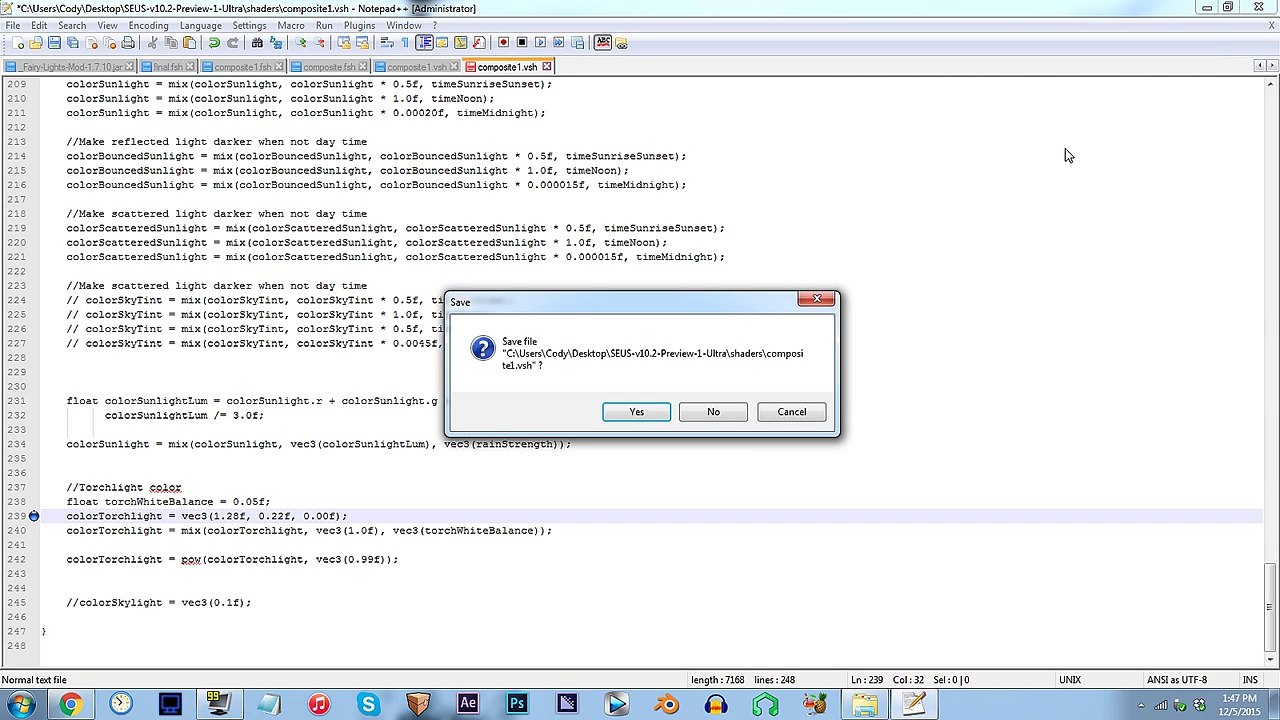
Task: Open Find with the binoculars icon
Action: [x=257, y=43]
